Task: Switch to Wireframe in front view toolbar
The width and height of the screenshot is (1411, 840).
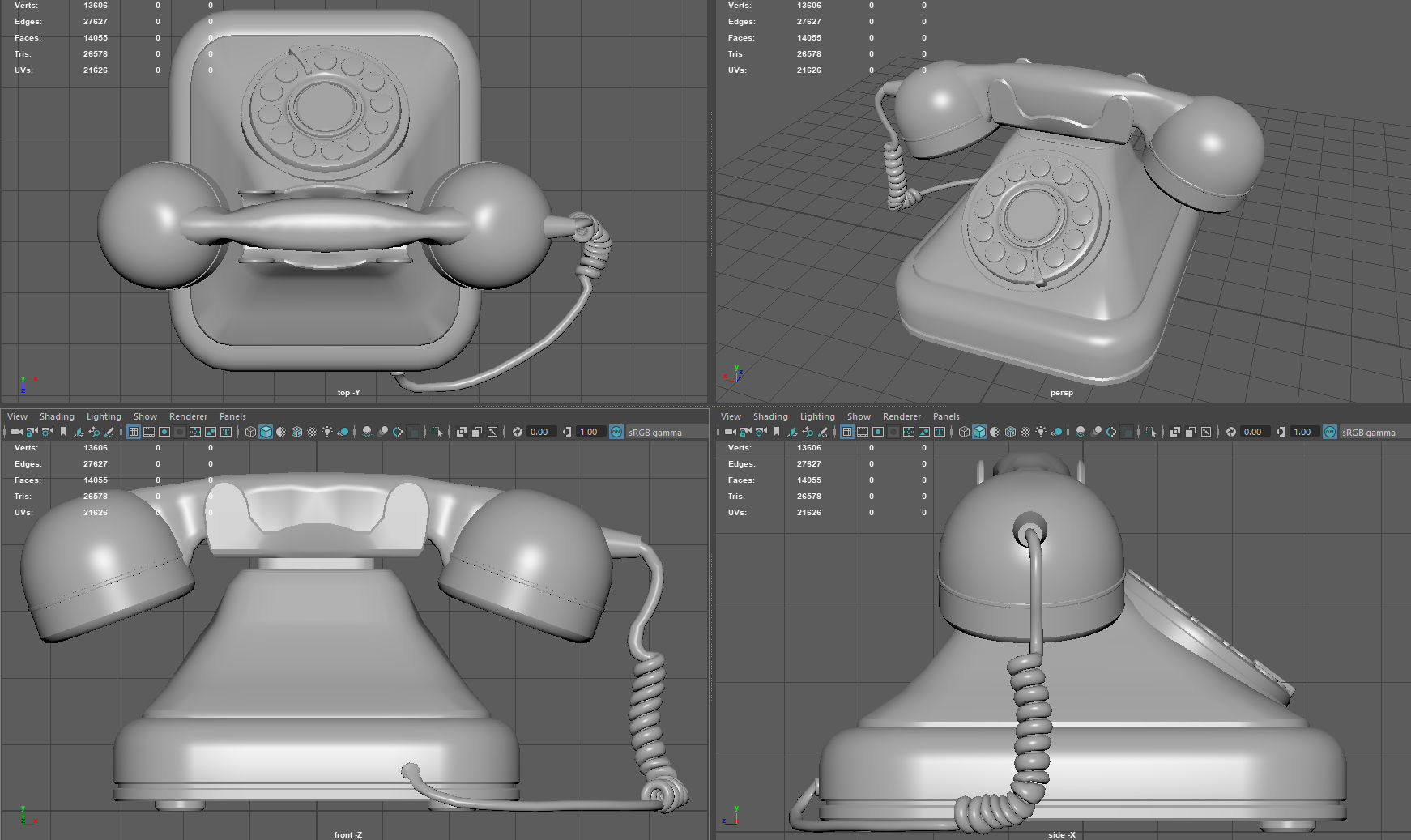Action: (x=250, y=432)
